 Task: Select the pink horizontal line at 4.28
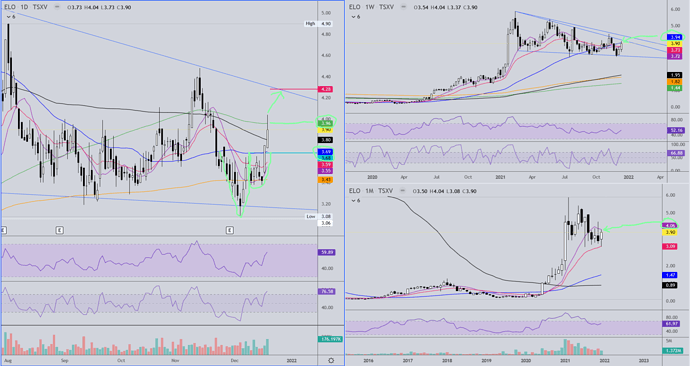tap(294, 89)
